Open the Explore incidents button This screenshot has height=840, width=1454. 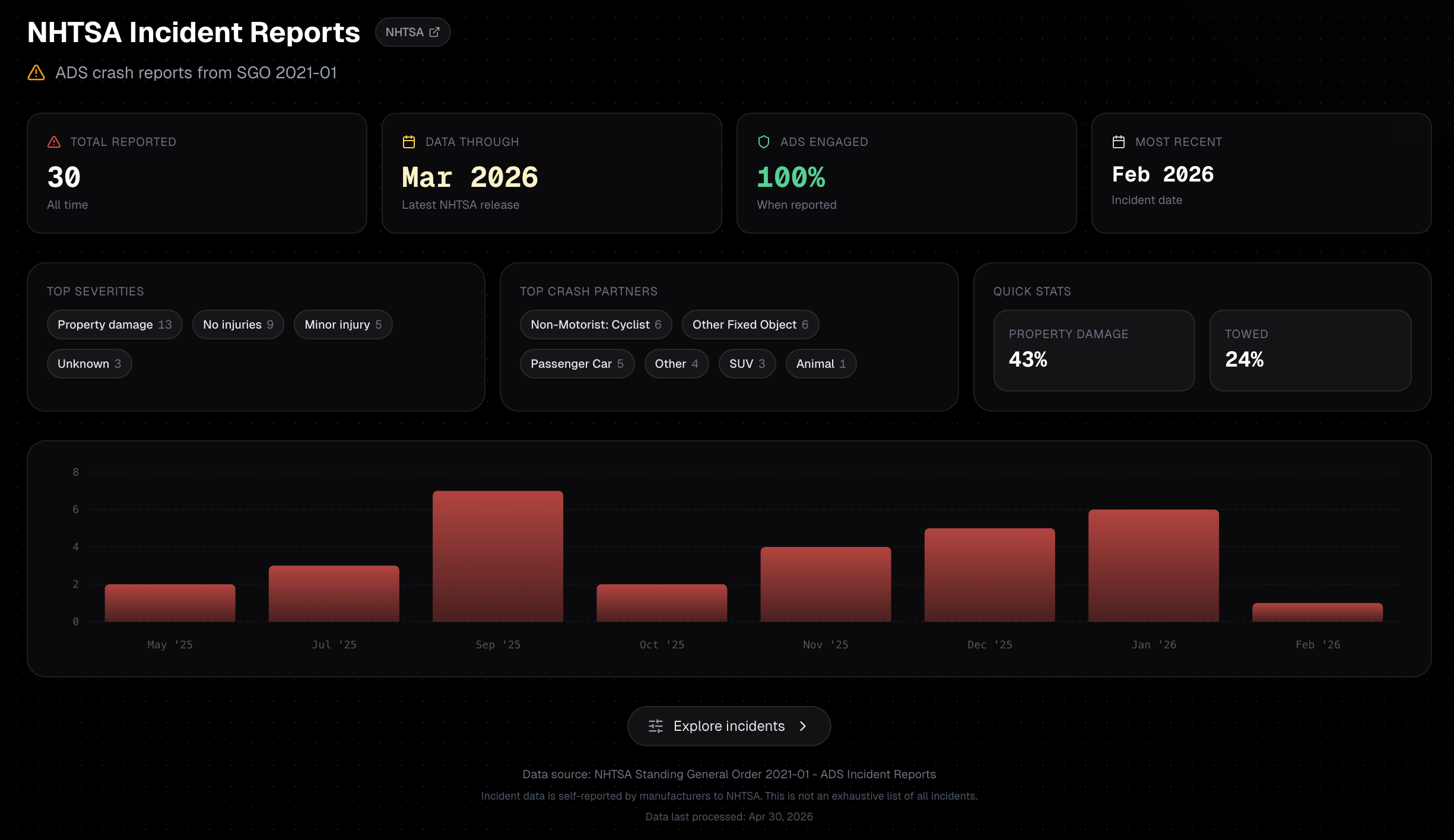click(x=729, y=726)
